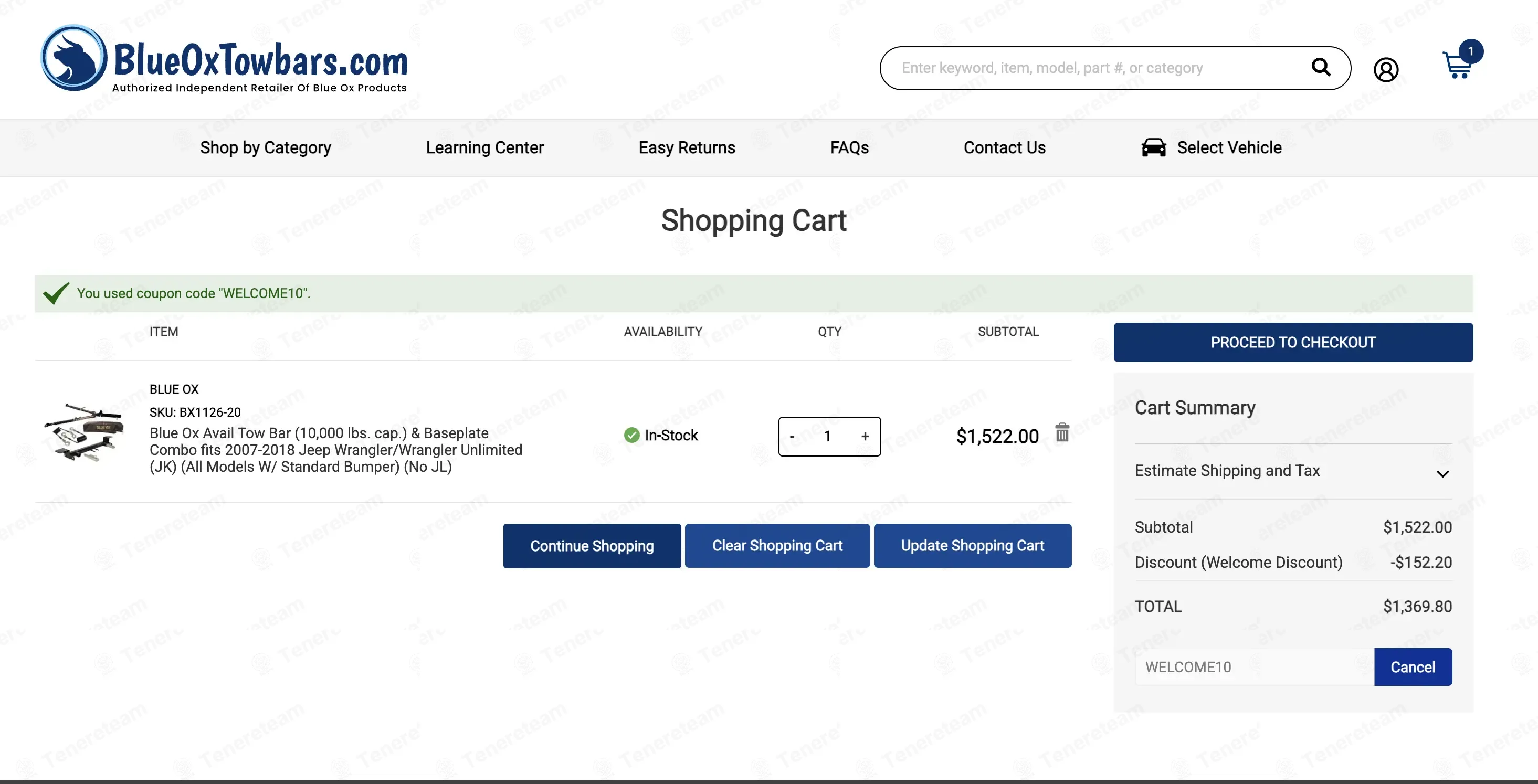Screen dimensions: 1538x784
Task: Click Update Shopping Cart button
Action: [x=972, y=546]
